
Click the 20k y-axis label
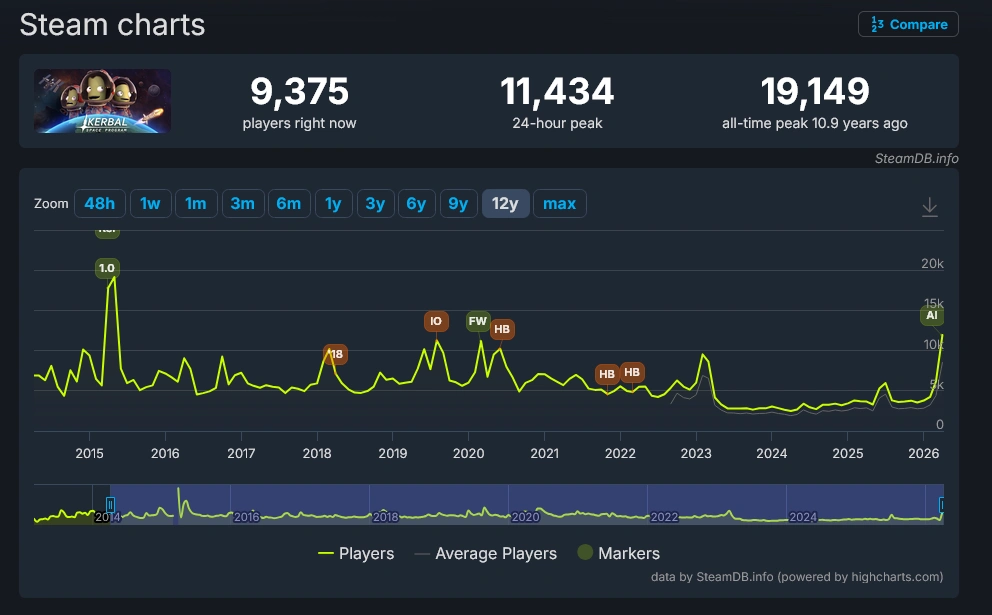pos(932,264)
